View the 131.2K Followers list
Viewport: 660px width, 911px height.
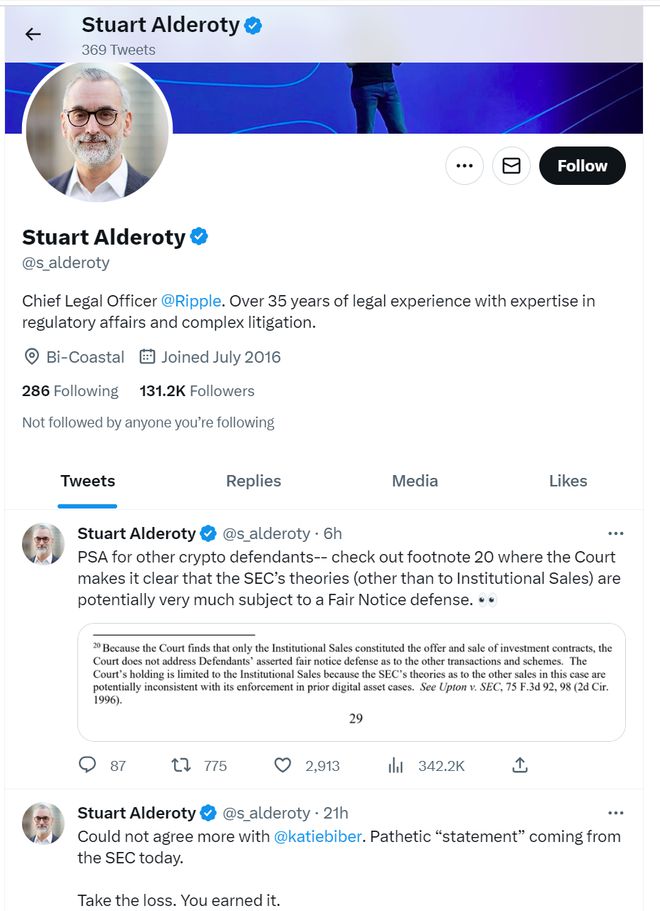pos(197,391)
